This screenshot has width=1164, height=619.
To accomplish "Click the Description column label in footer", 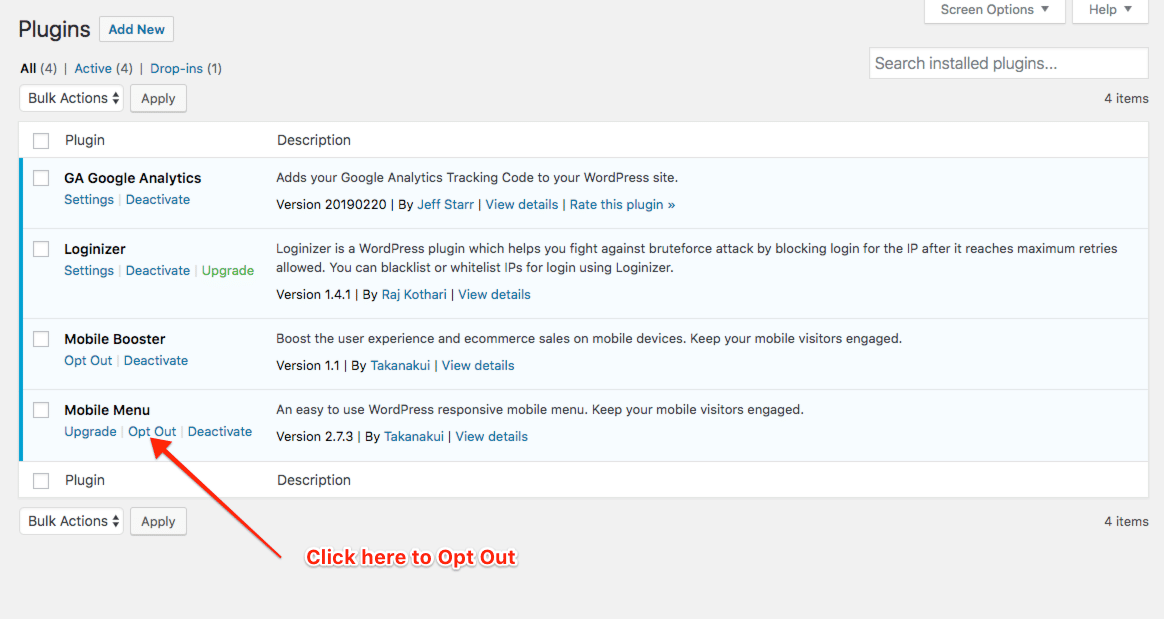I will pyautogui.click(x=314, y=480).
